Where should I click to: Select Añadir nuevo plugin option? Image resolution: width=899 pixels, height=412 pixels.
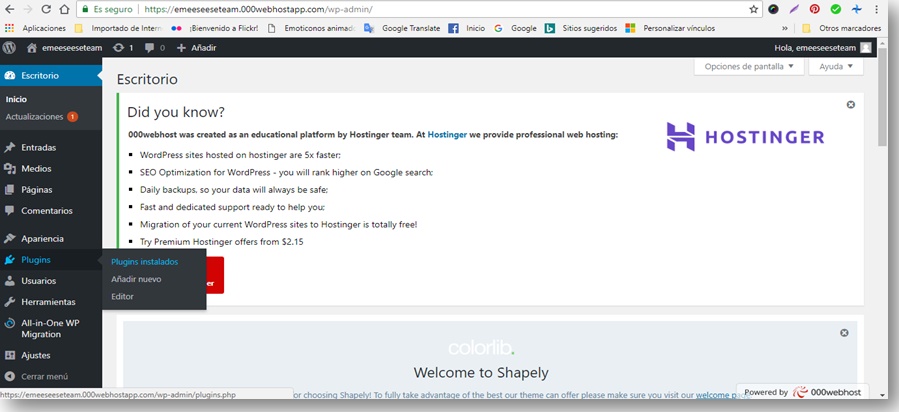(x=136, y=279)
